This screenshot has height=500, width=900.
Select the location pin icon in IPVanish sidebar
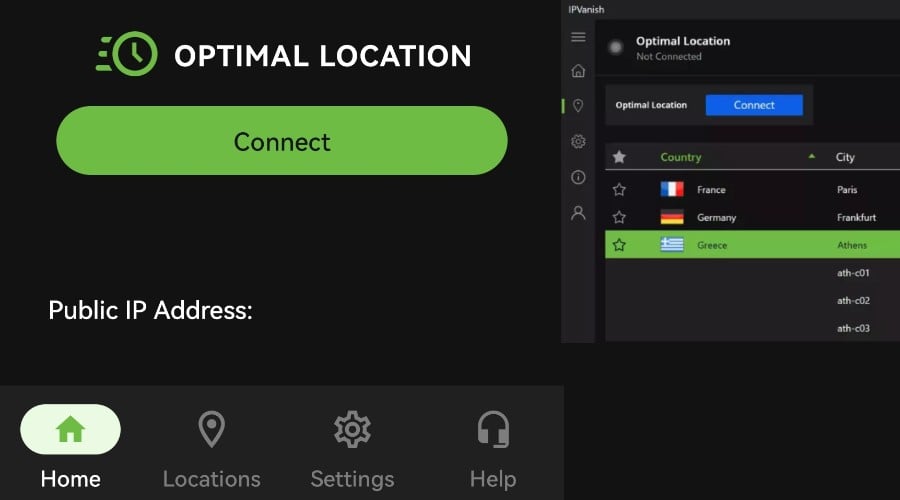coord(578,106)
